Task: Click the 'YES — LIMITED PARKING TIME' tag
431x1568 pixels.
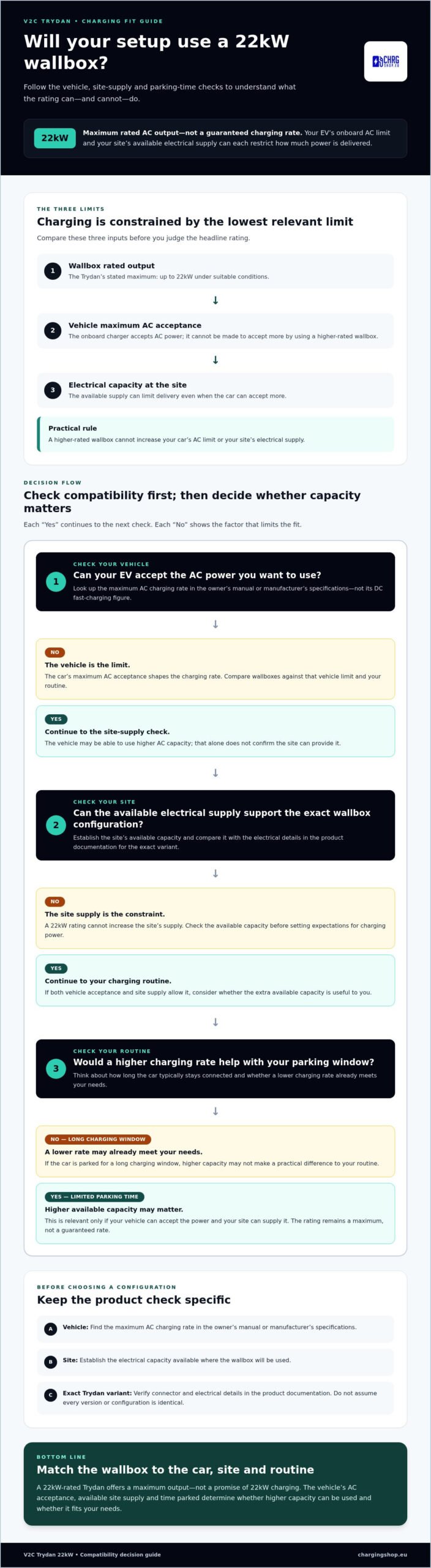Action: [94, 1196]
